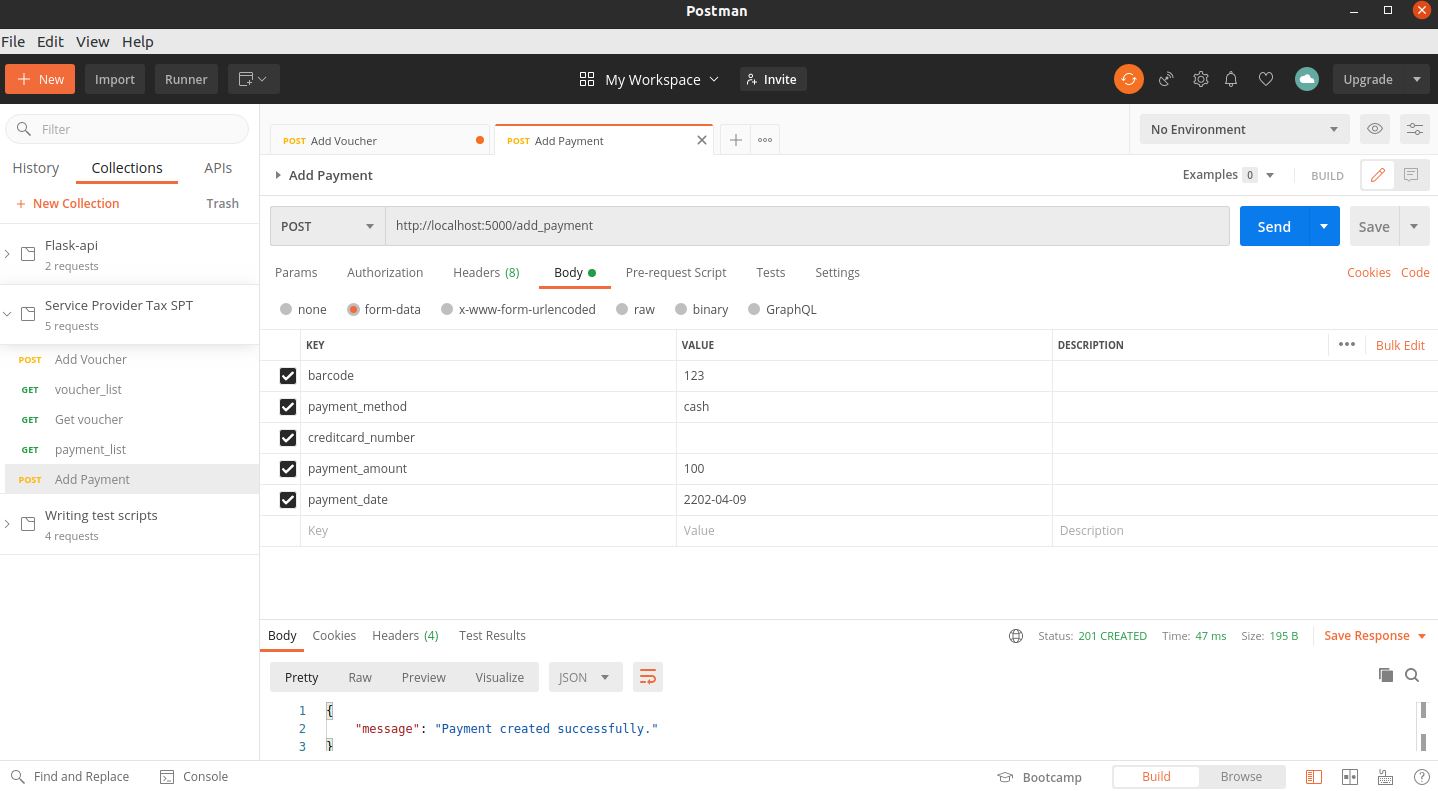This screenshot has width=1438, height=791.
Task: Click the build pencil icon
Action: [x=1377, y=175]
